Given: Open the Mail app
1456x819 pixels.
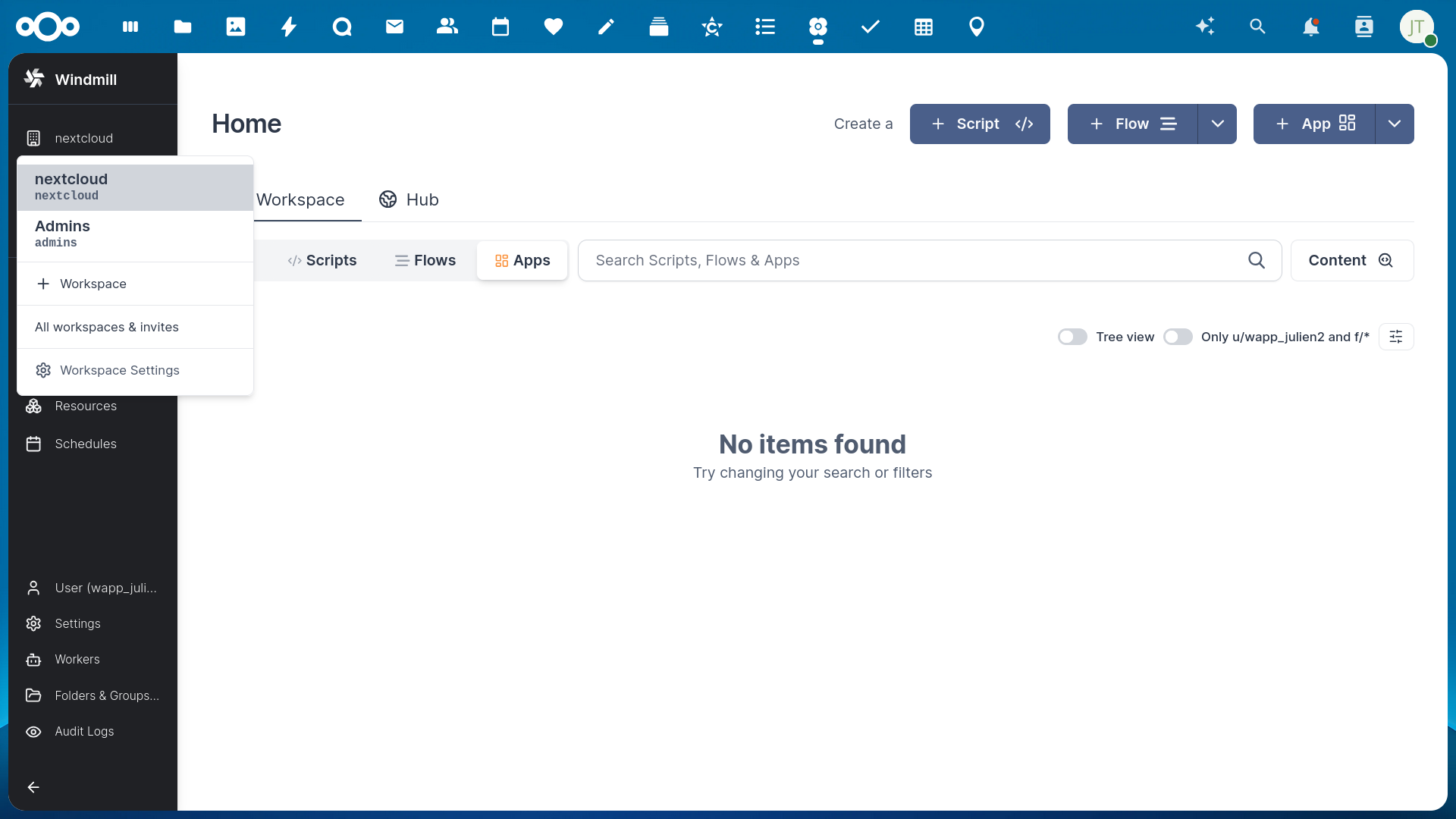Looking at the screenshot, I should click(394, 27).
